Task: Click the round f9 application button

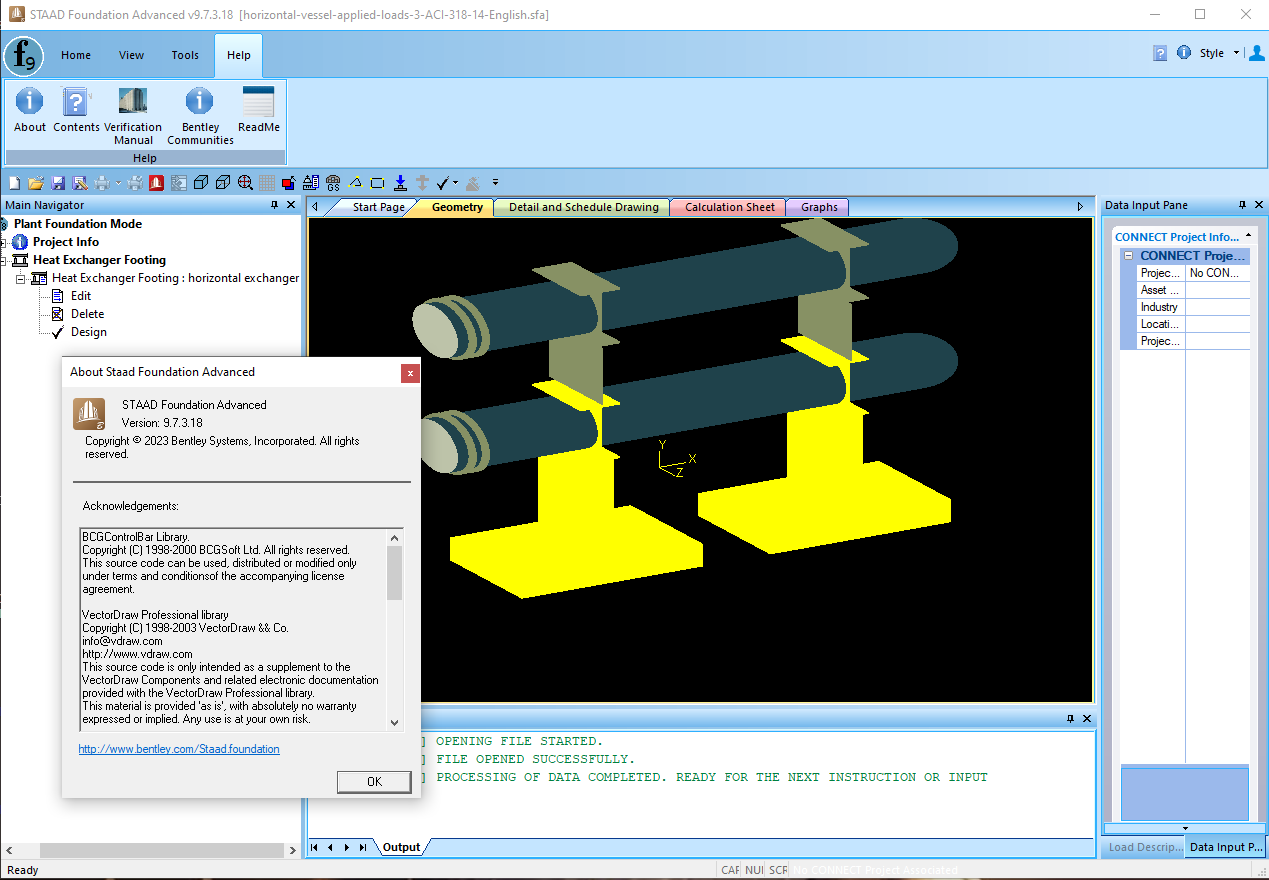Action: pos(23,56)
